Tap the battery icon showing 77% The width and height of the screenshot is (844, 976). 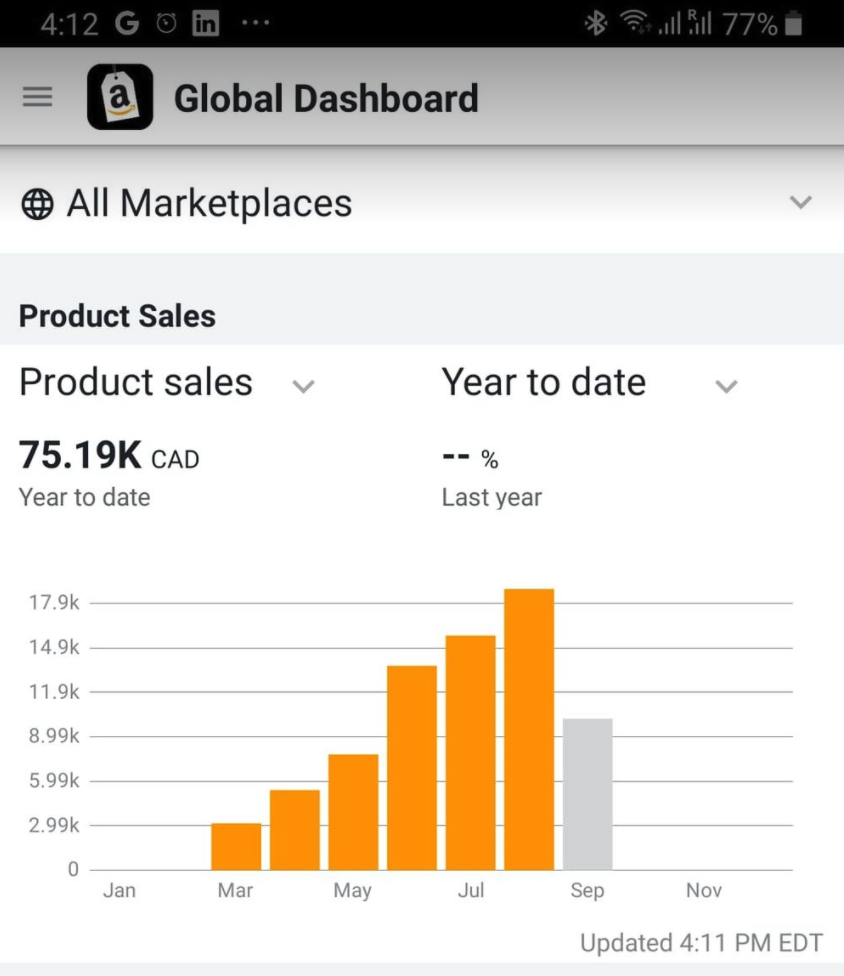pos(793,24)
